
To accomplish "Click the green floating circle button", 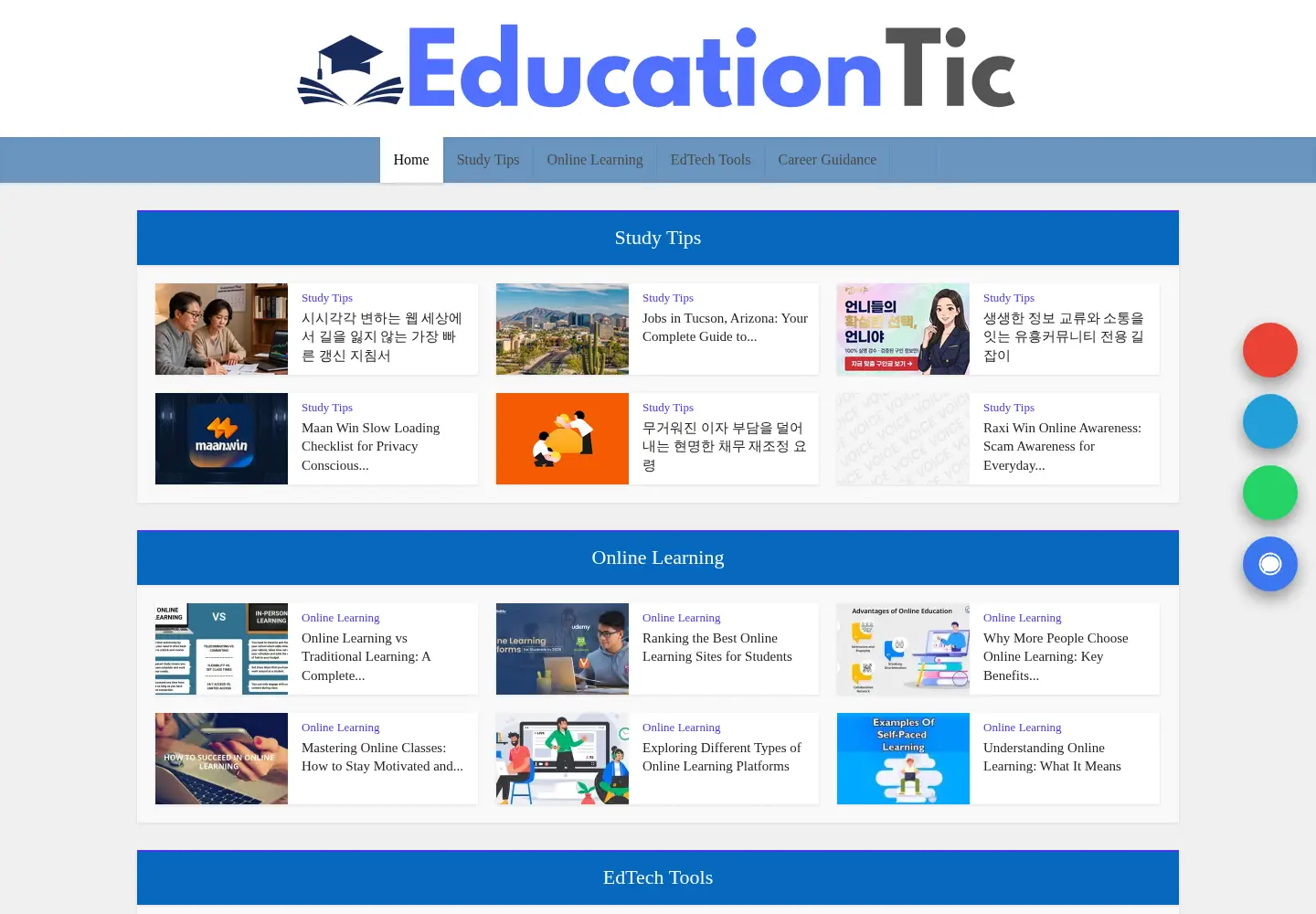I will 1270,493.
